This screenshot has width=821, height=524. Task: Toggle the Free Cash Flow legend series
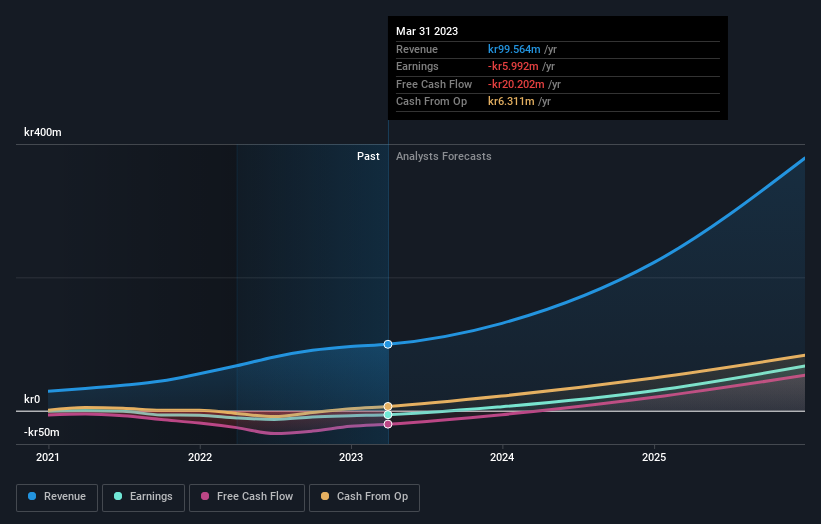247,497
